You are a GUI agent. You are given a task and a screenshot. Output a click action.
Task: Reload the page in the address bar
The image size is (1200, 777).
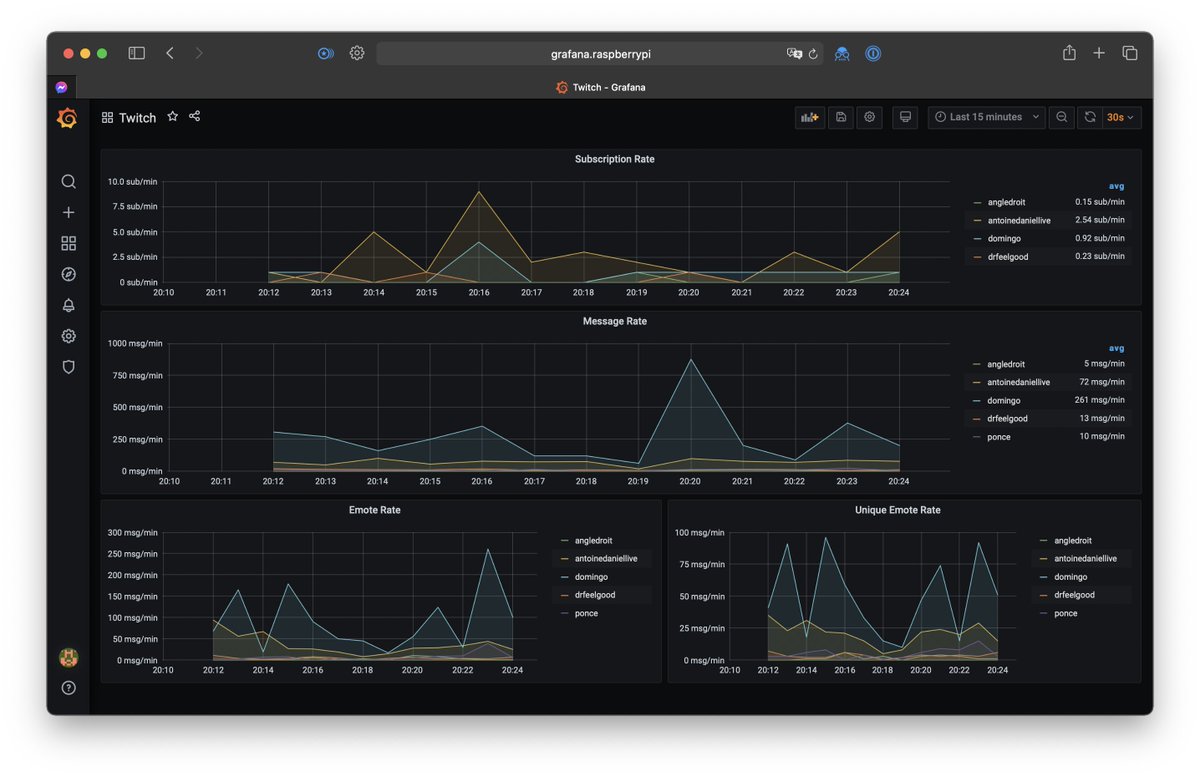click(x=814, y=53)
